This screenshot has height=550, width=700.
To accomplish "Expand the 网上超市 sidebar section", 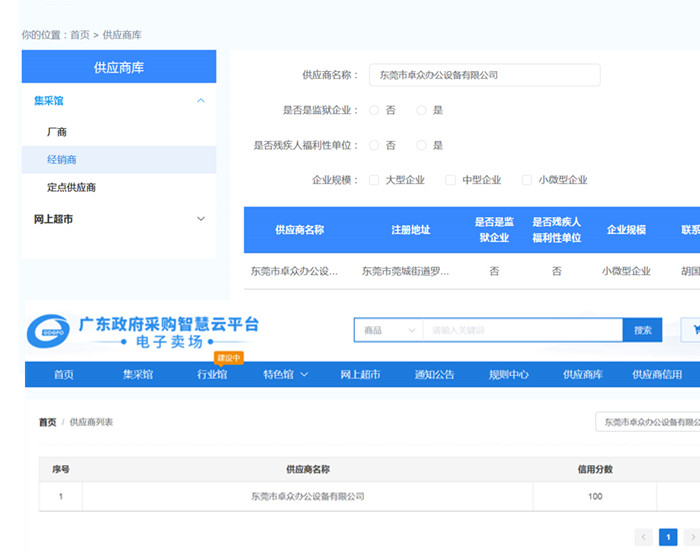I will tap(200, 219).
